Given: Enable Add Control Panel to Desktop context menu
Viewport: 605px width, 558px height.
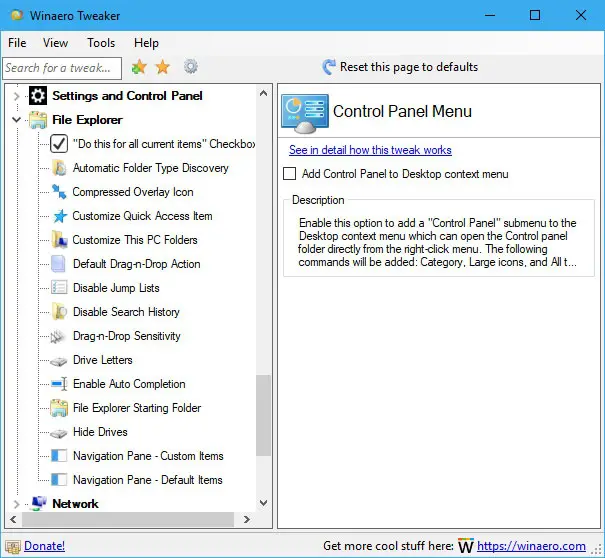Looking at the screenshot, I should click(x=289, y=174).
